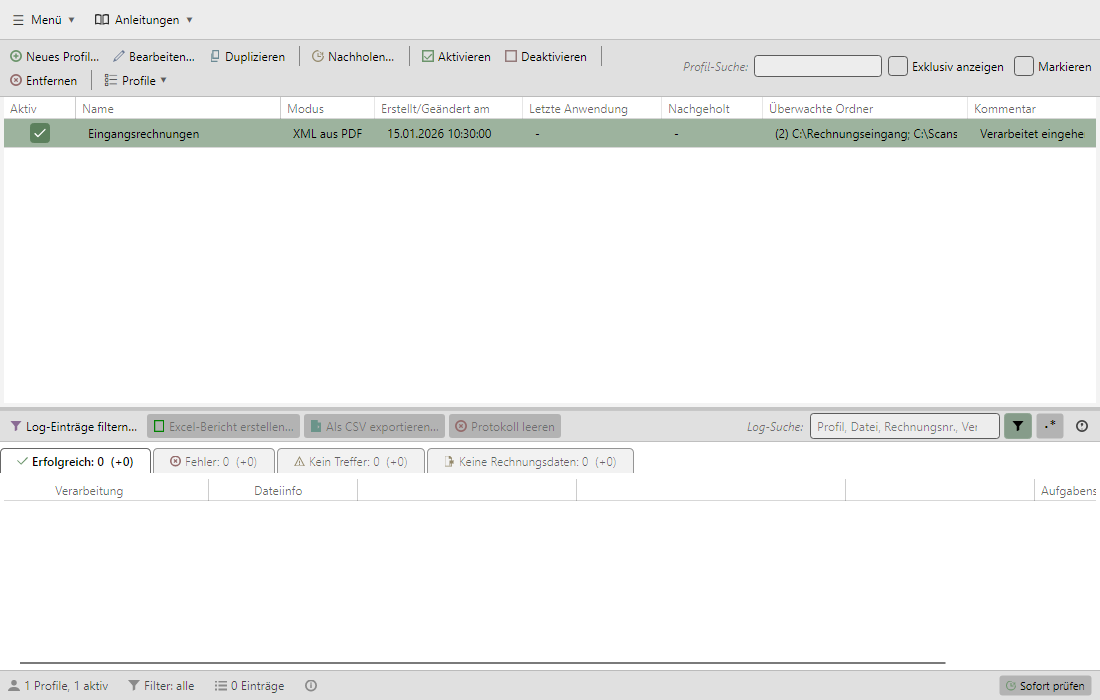Click the Sofort prüfen button

coord(1045,686)
